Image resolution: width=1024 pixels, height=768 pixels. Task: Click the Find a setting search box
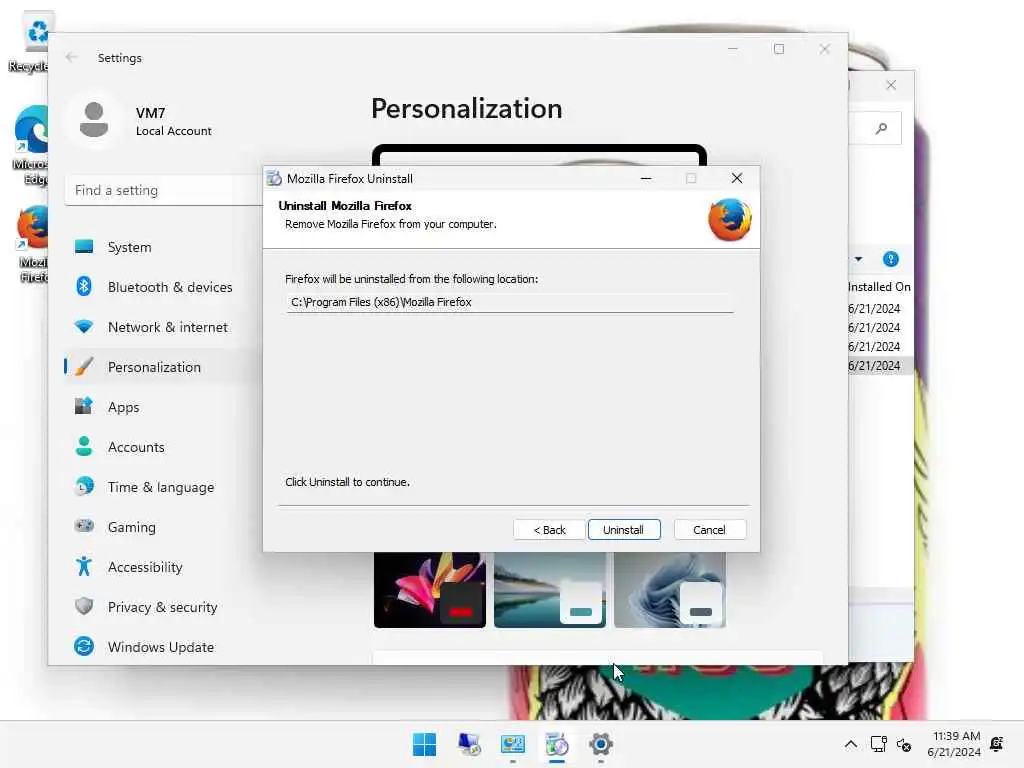pyautogui.click(x=163, y=191)
